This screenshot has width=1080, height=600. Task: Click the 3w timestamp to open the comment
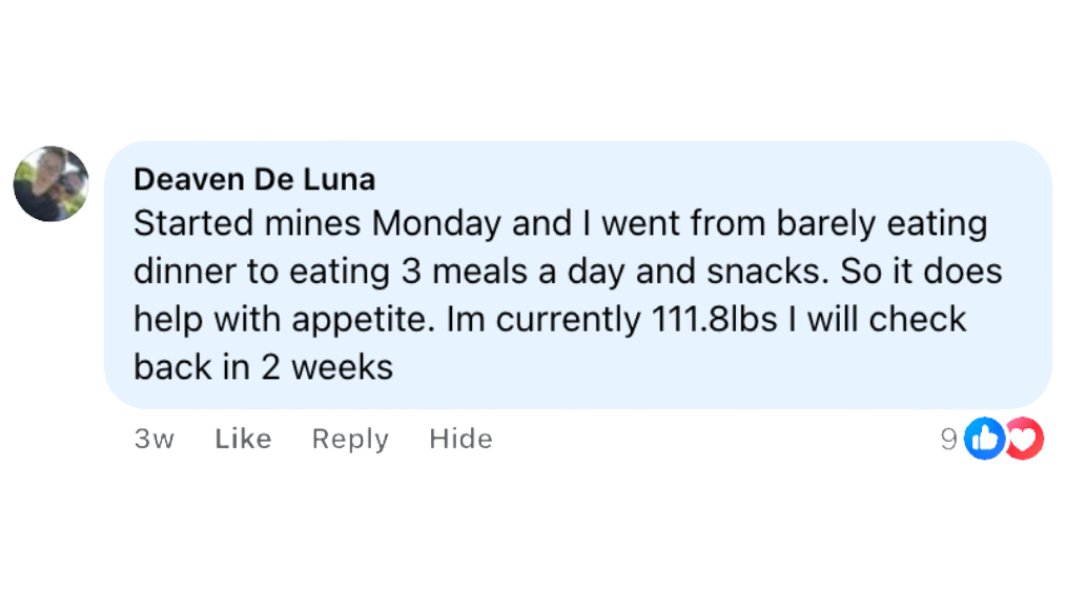tap(155, 439)
